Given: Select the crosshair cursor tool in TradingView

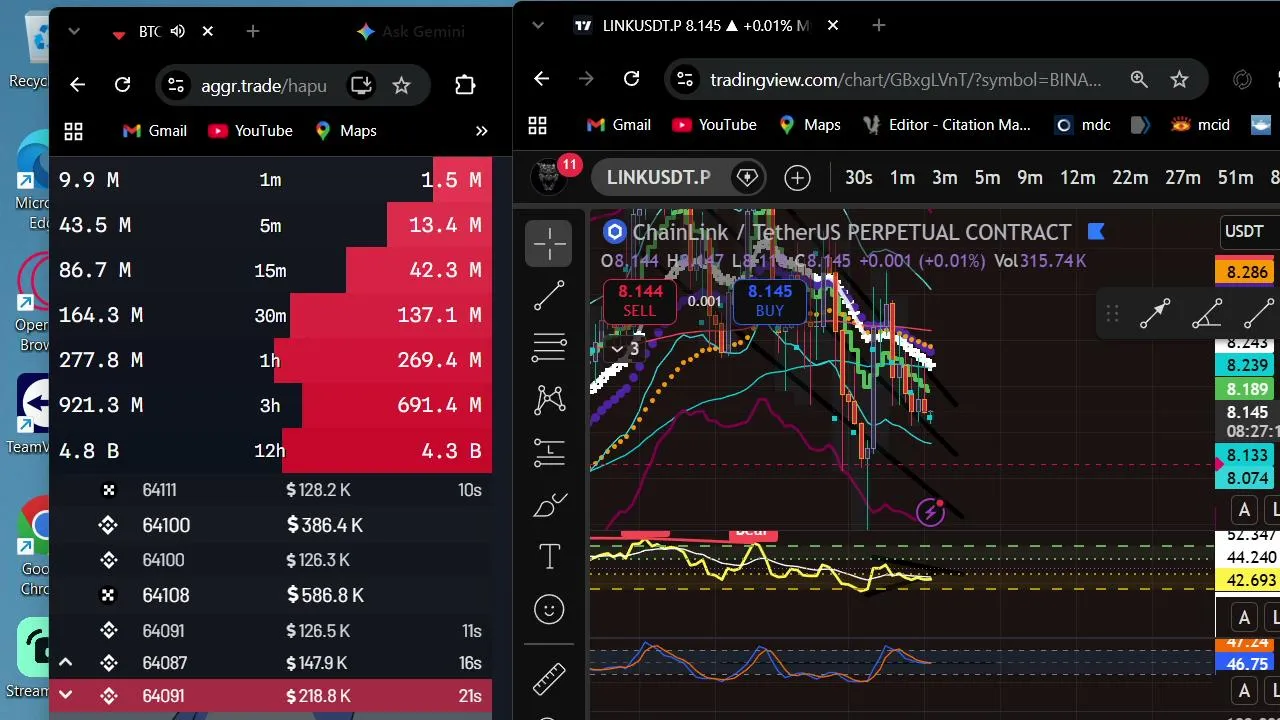Looking at the screenshot, I should point(549,243).
